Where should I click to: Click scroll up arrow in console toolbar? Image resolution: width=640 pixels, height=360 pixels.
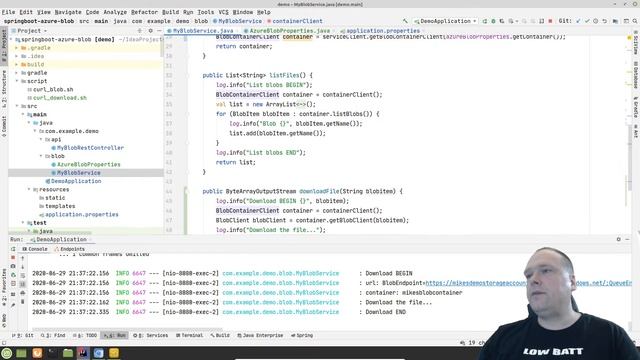tap(23, 258)
